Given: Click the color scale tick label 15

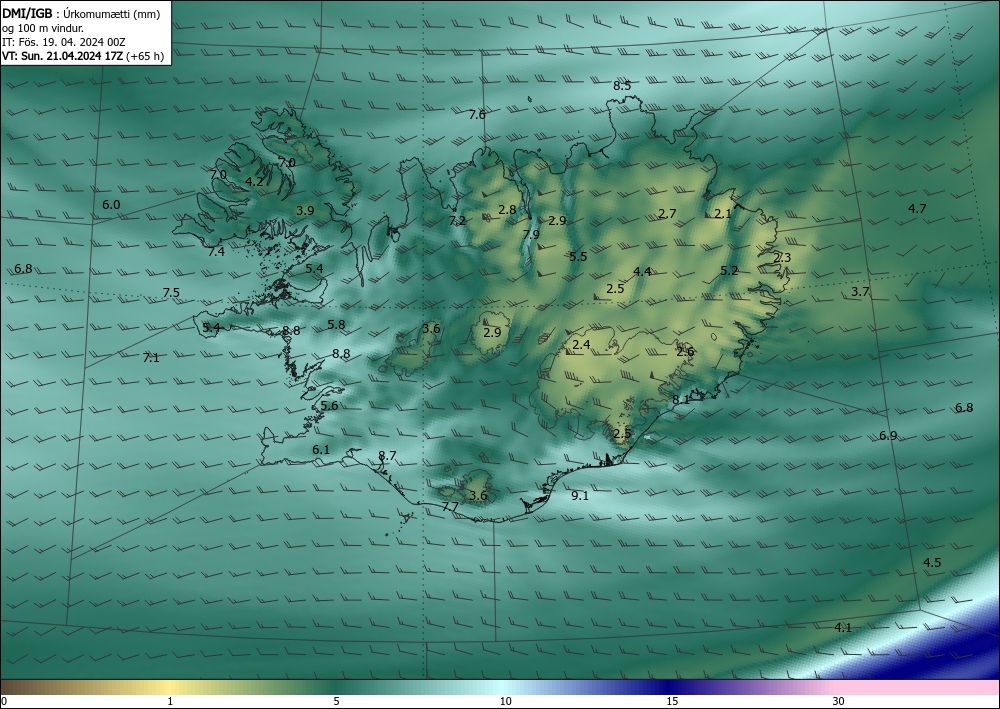Looking at the screenshot, I should click(672, 701).
